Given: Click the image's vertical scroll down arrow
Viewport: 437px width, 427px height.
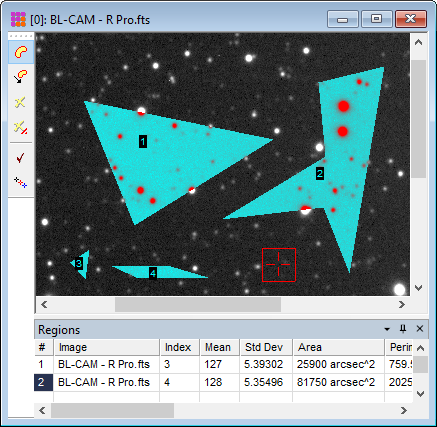Looking at the screenshot, I should click(x=419, y=287).
